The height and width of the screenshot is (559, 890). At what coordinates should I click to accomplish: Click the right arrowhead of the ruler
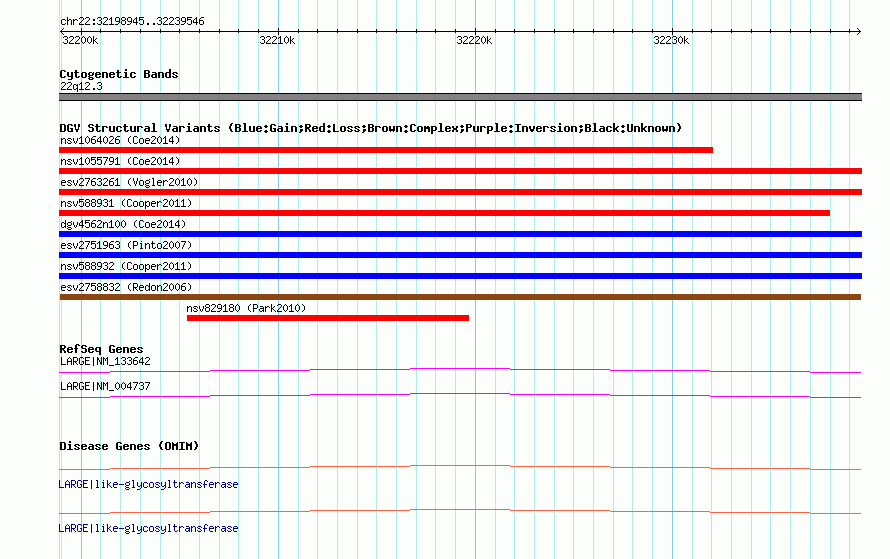(x=859, y=31)
